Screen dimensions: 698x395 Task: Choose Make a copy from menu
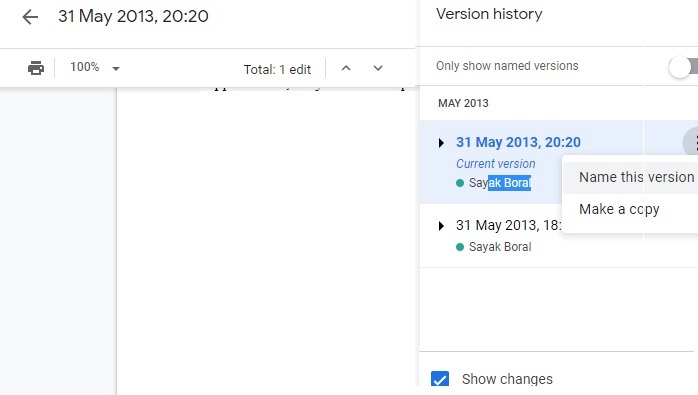630,209
